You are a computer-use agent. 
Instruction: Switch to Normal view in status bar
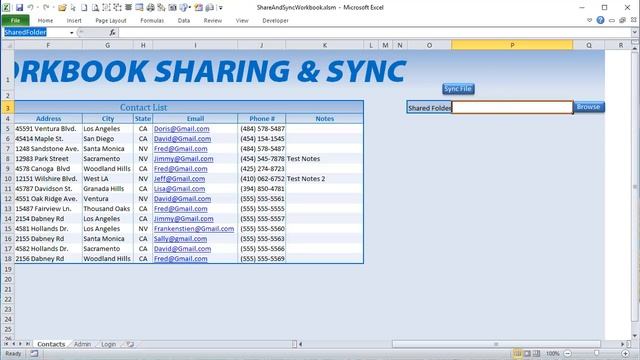click(x=518, y=353)
